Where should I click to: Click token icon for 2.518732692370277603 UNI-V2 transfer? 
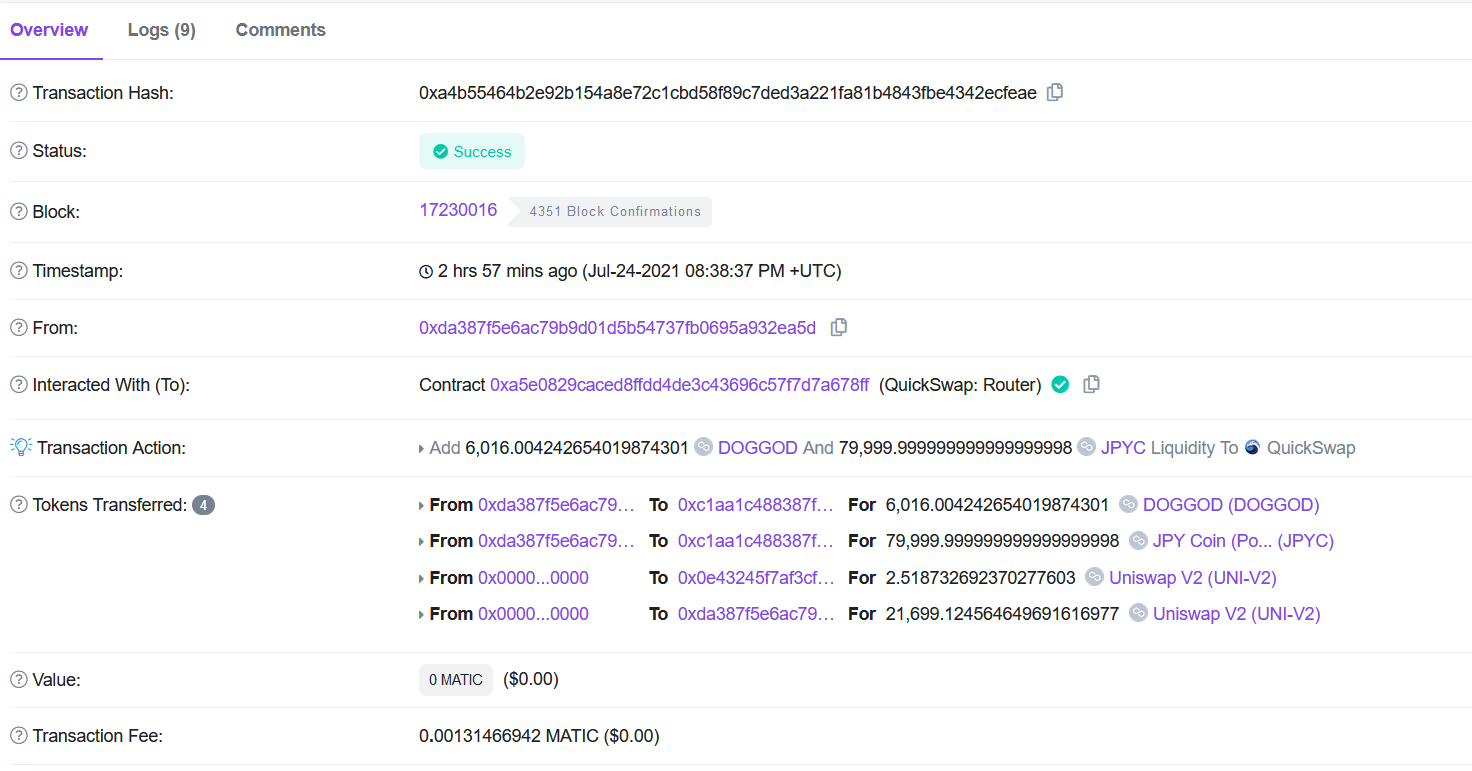pyautogui.click(x=1094, y=577)
